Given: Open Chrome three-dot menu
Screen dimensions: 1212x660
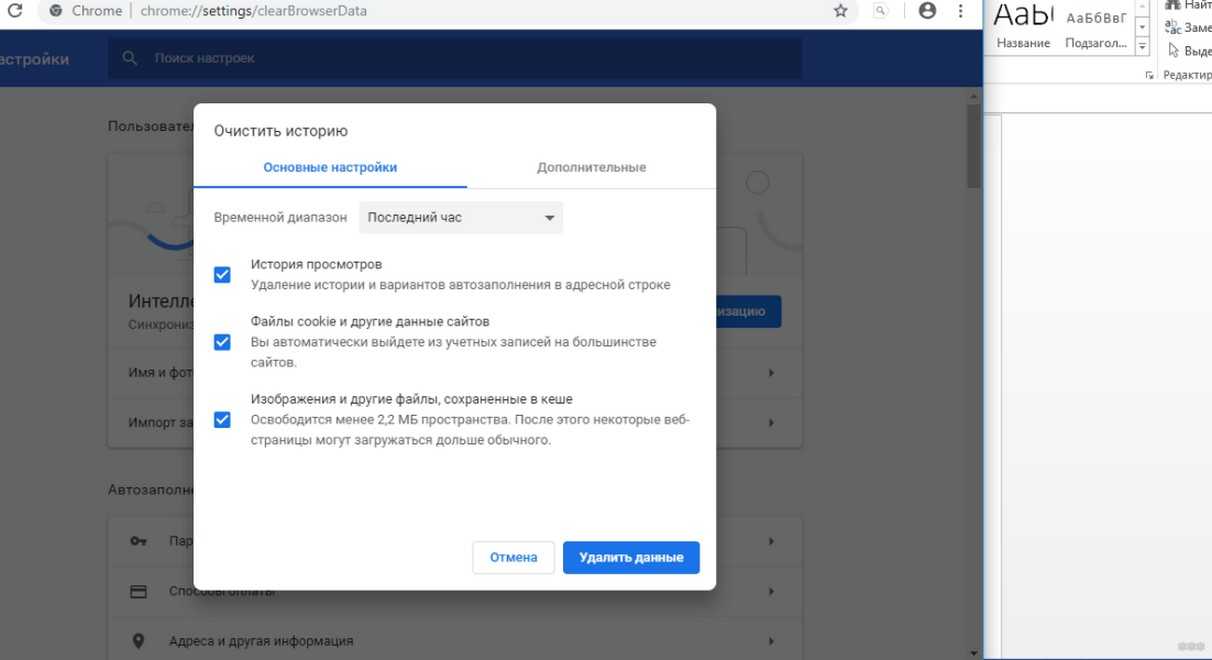Looking at the screenshot, I should click(x=961, y=11).
